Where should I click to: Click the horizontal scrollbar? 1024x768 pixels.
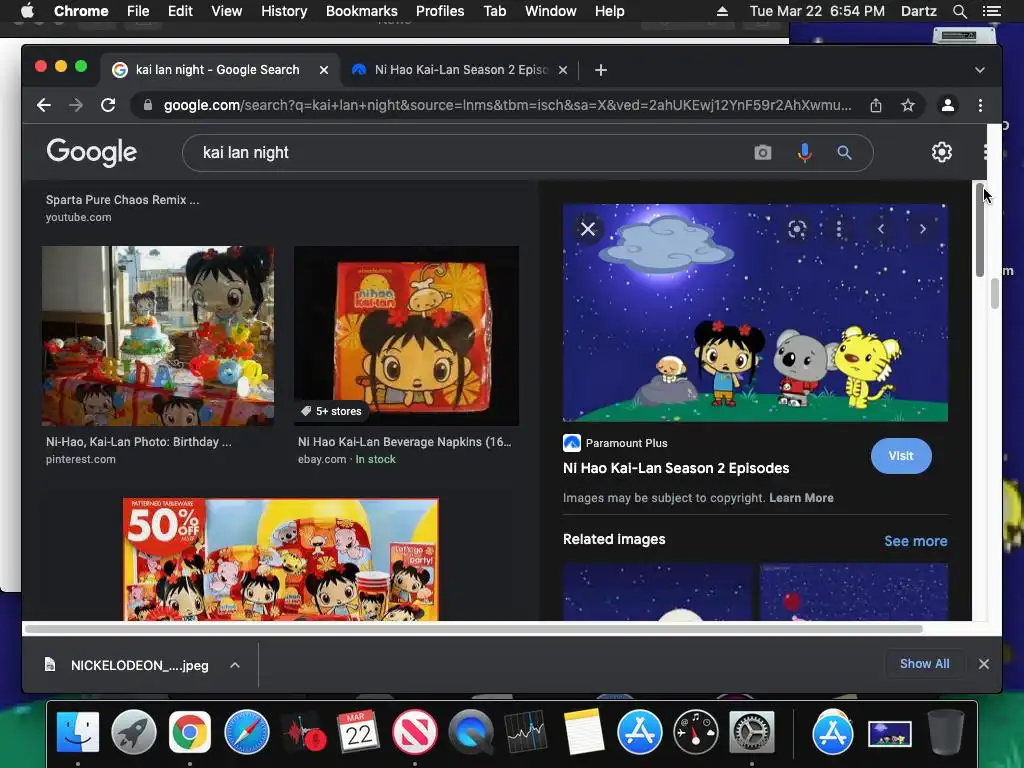(x=473, y=629)
